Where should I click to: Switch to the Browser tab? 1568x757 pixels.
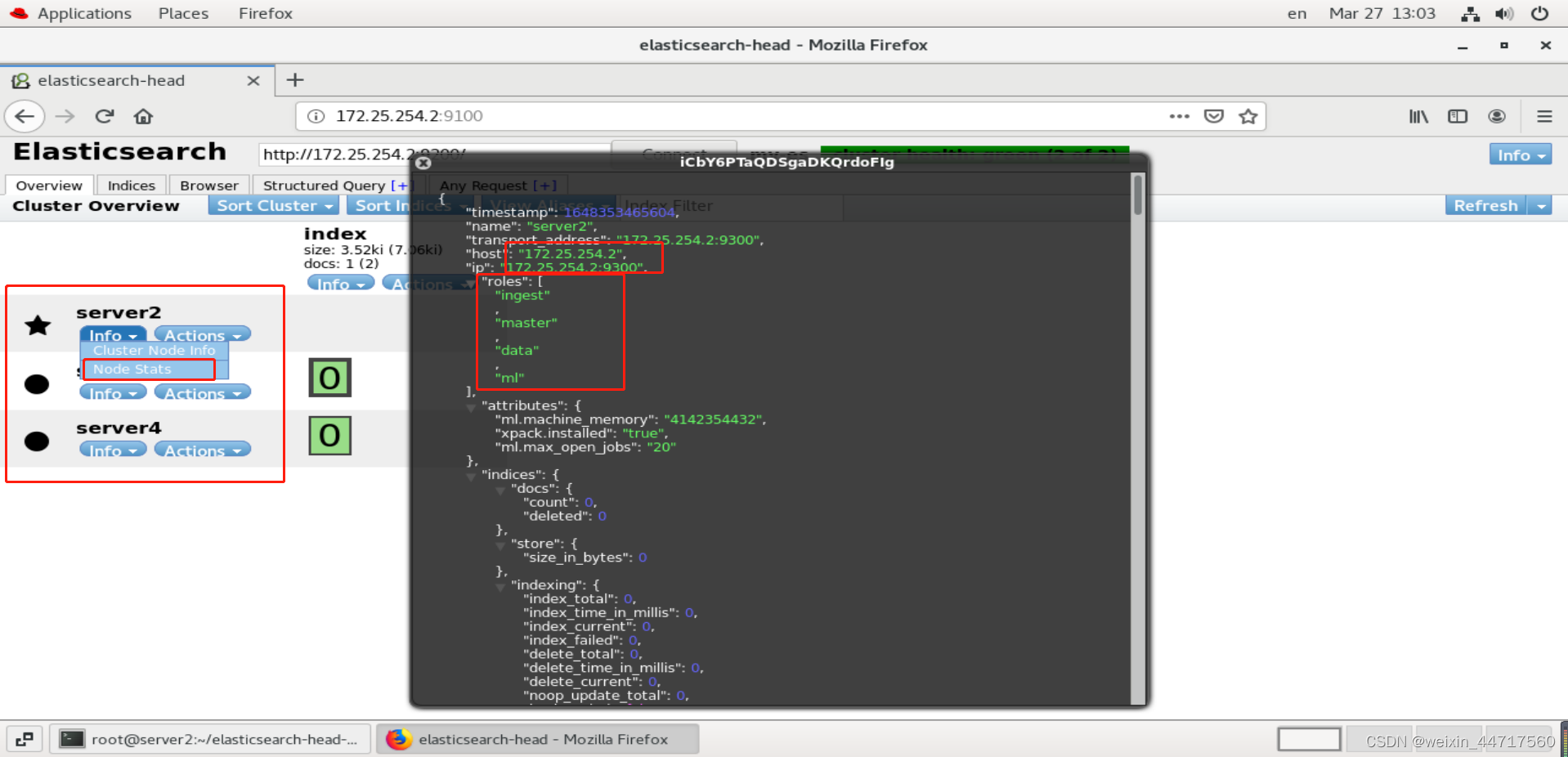[209, 186]
